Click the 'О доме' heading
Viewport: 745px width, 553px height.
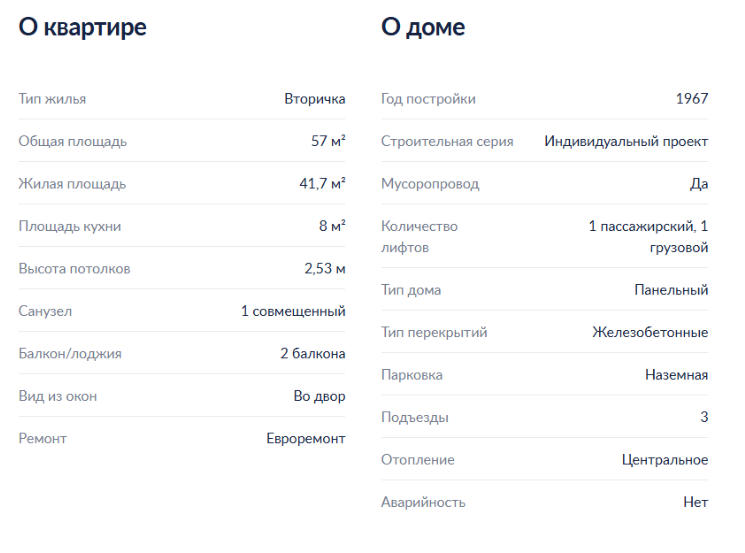tap(422, 27)
